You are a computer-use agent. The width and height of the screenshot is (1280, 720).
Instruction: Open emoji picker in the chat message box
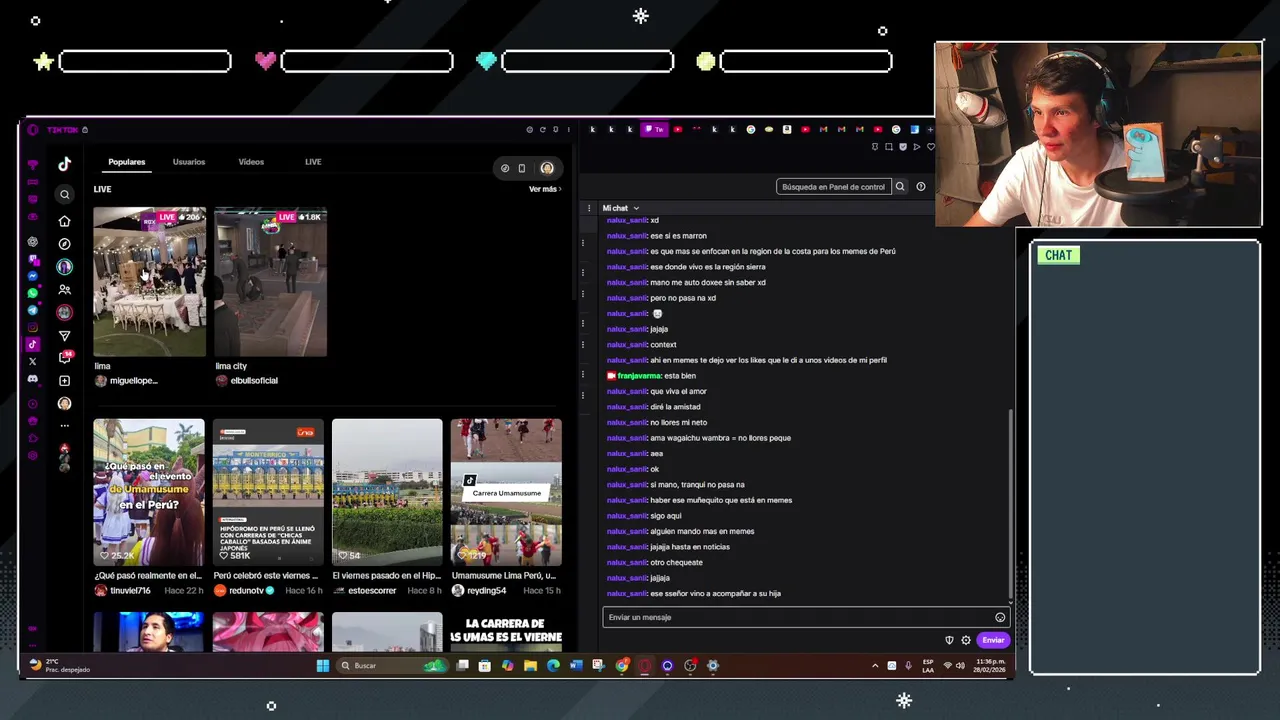click(x=999, y=618)
